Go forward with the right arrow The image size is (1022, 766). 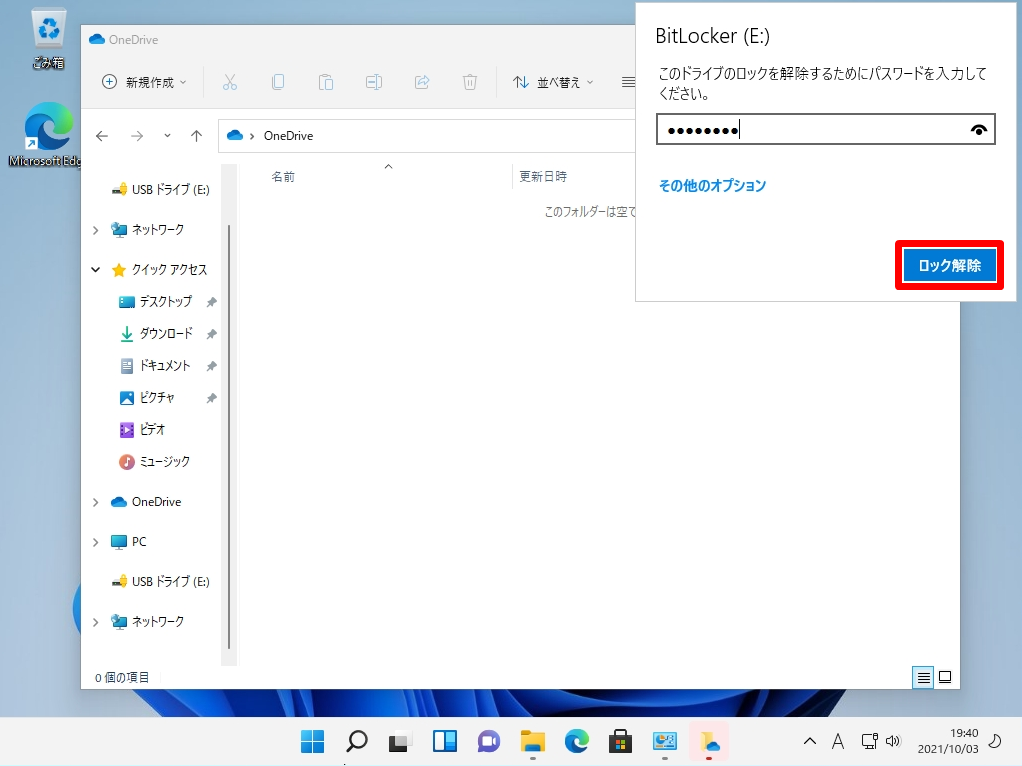pyautogui.click(x=137, y=136)
